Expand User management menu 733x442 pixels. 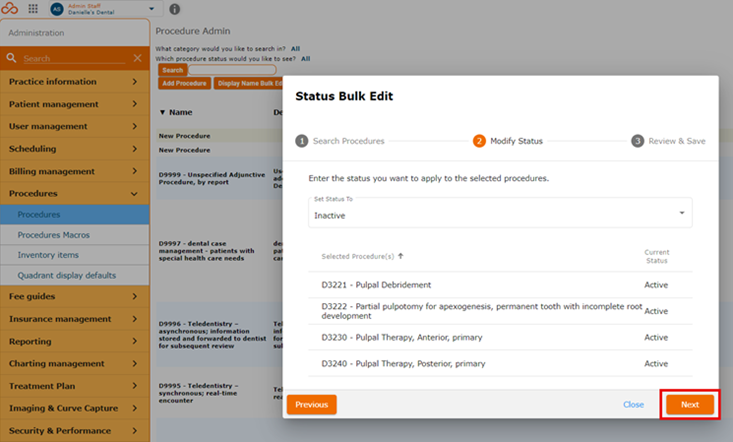pos(75,127)
